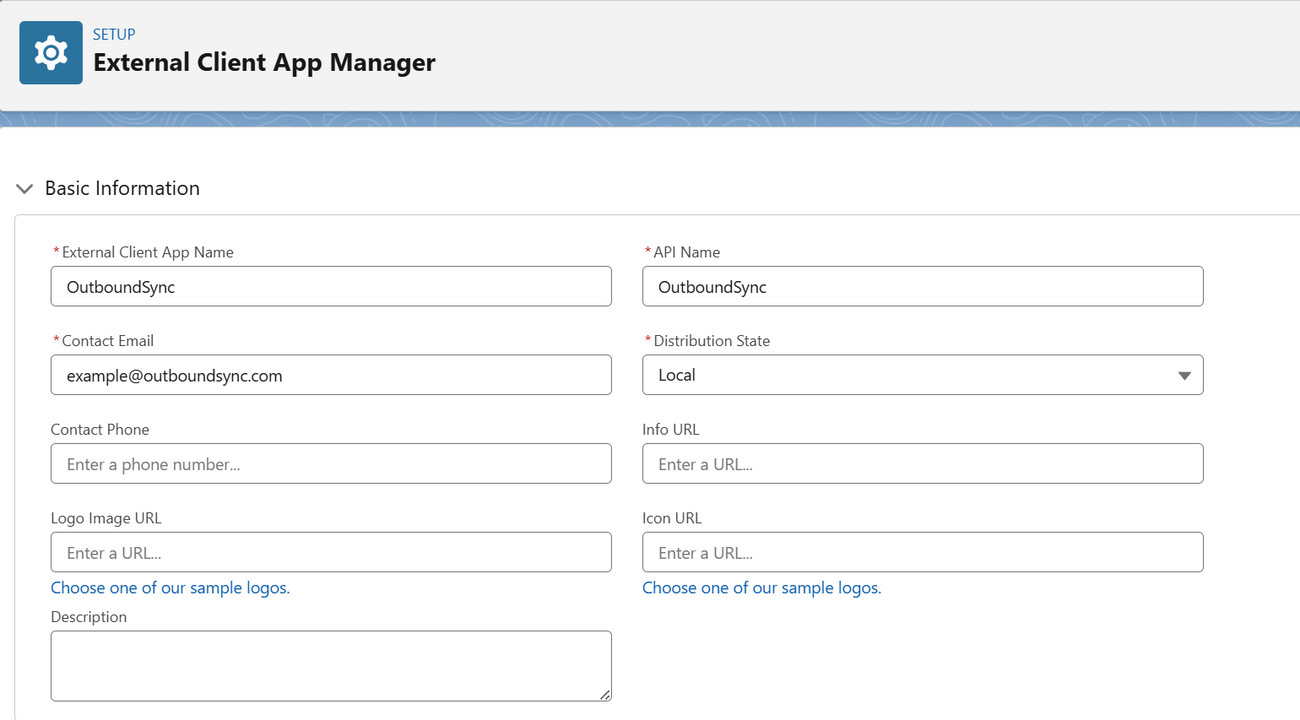Choose a sample logo for Logo Image URL
This screenshot has height=720, width=1300.
tap(170, 587)
